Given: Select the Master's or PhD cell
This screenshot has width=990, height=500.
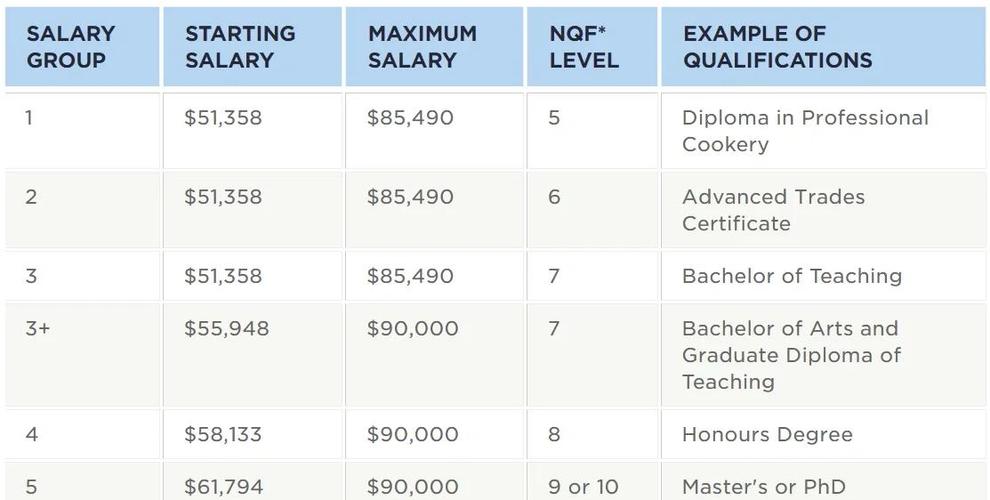Looking at the screenshot, I should point(763,487).
